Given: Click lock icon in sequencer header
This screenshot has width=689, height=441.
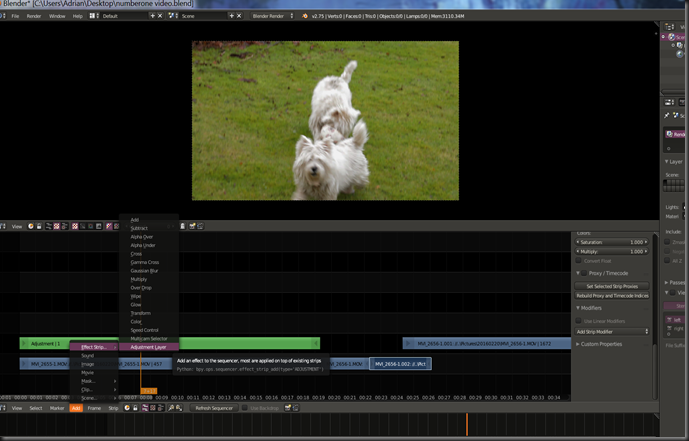Looking at the screenshot, I should pyautogui.click(x=135, y=408).
